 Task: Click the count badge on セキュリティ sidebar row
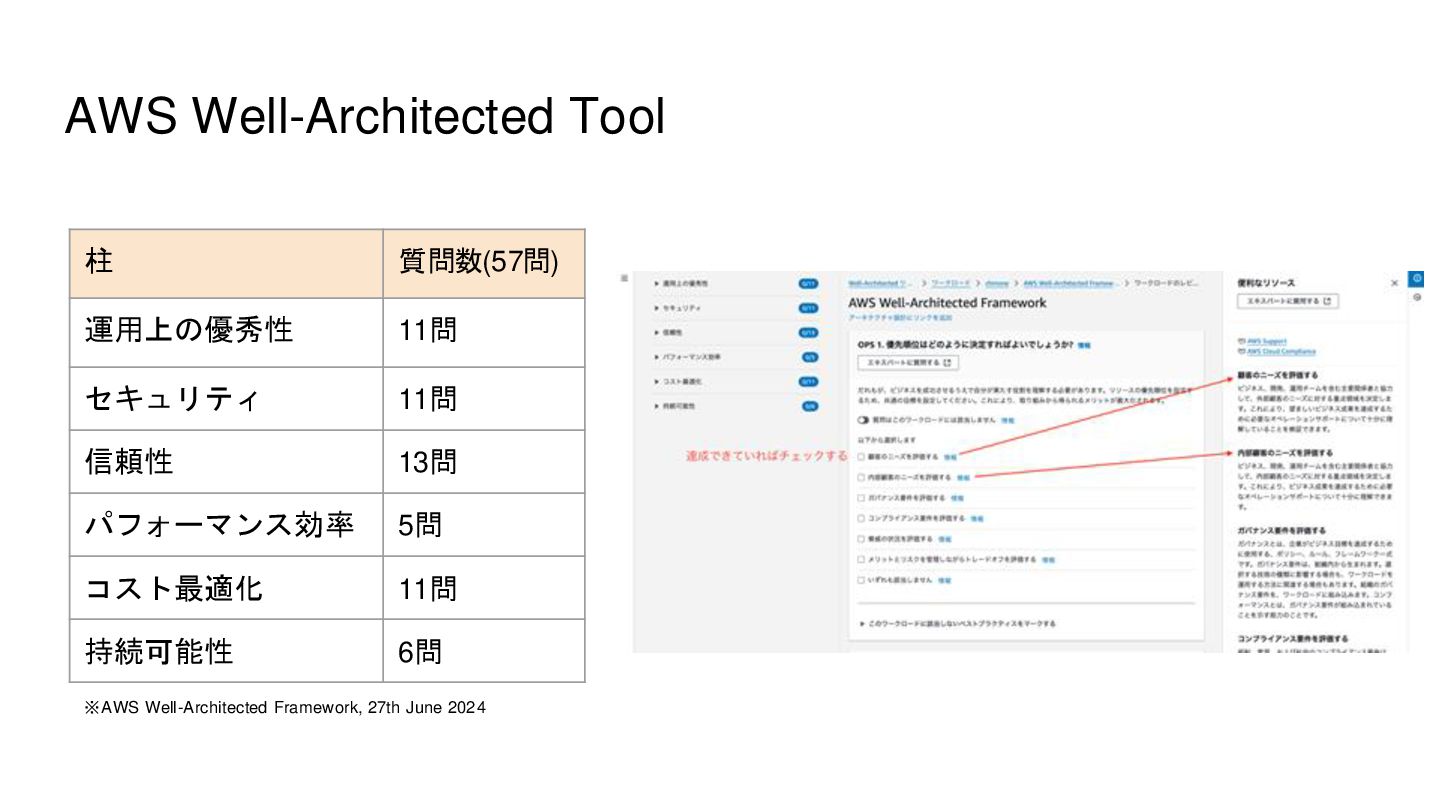808,308
